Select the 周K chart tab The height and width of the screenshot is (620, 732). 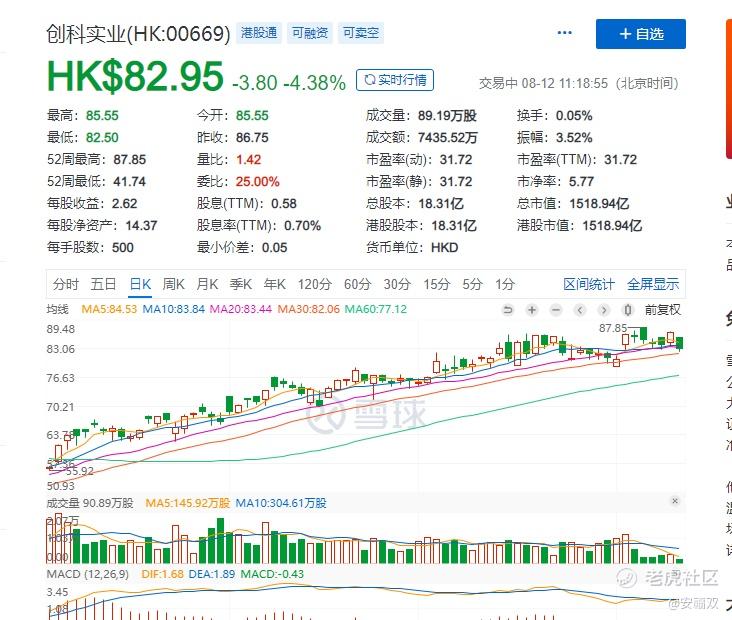click(173, 284)
